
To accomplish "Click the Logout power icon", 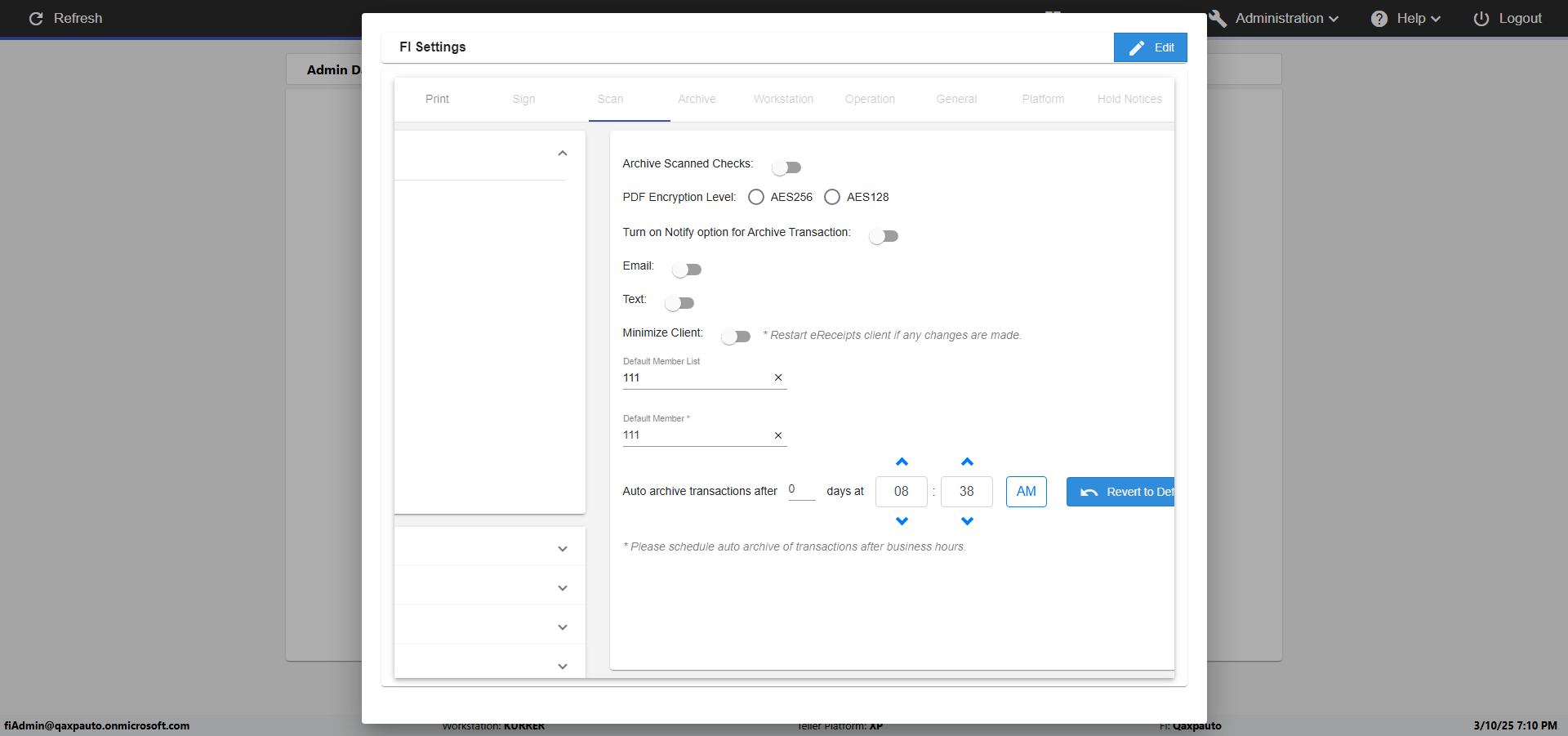I will click(1481, 19).
